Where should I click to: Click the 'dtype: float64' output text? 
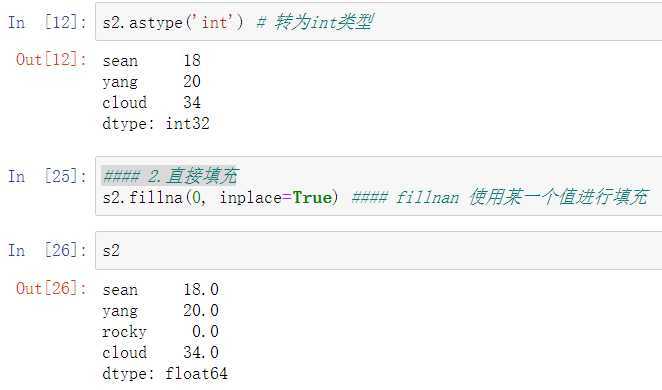coord(165,374)
